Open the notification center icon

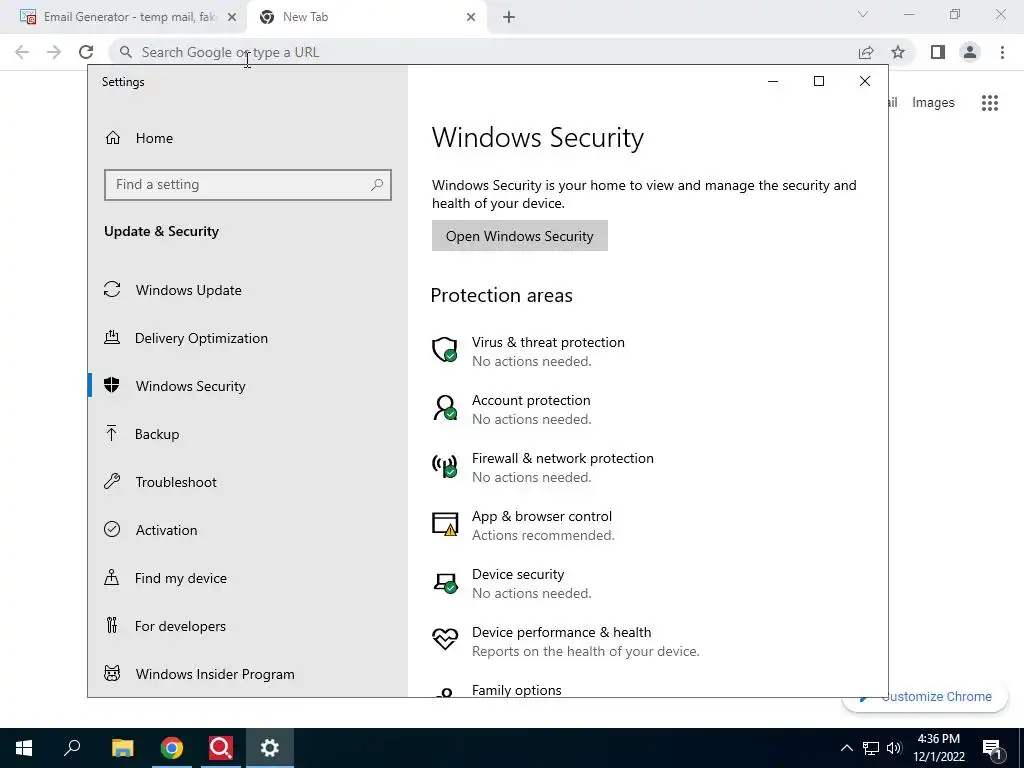point(992,748)
